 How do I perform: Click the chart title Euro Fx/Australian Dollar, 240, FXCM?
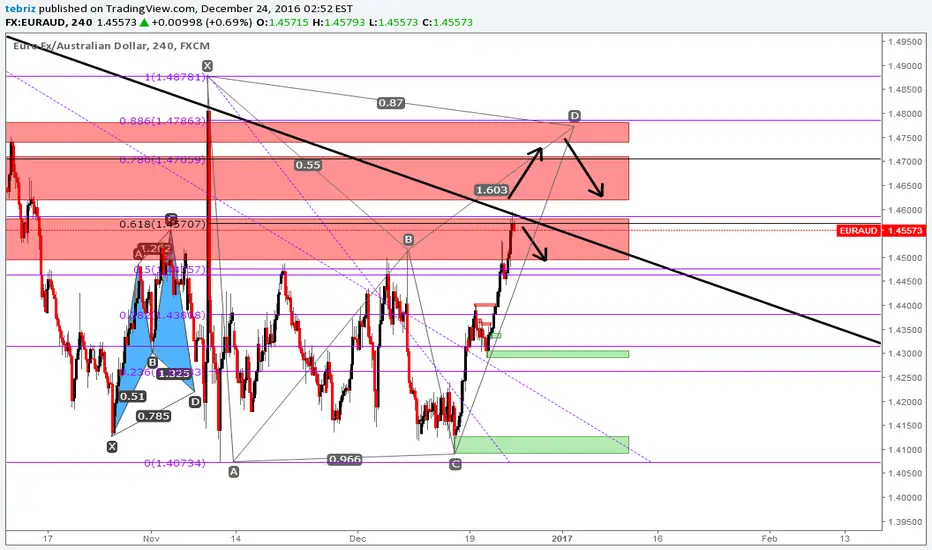(111, 46)
